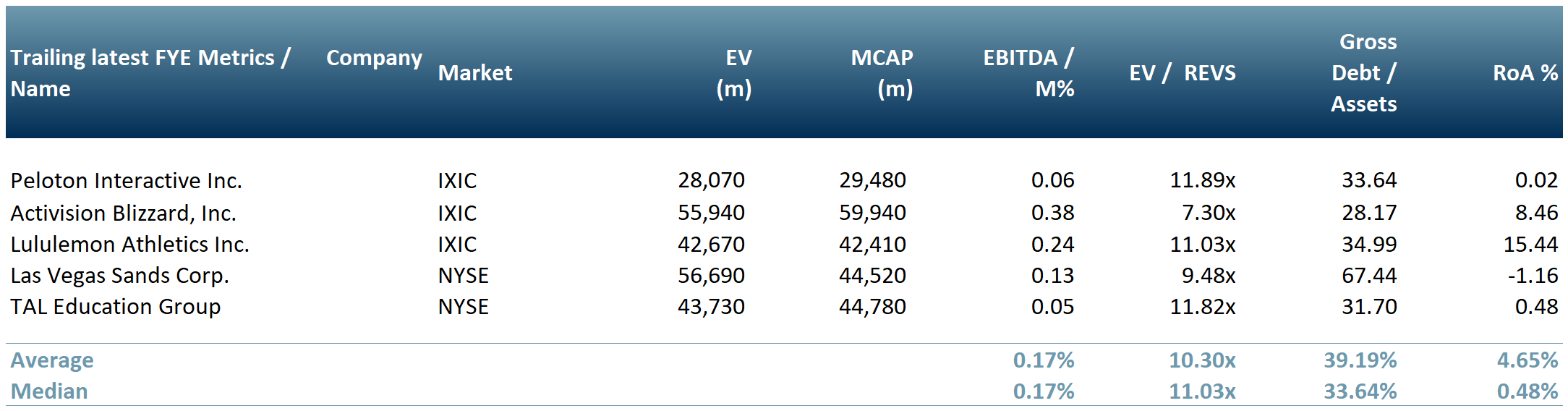Click the Peloton Interactive Inc. company name
The height and width of the screenshot is (411, 1568).
point(126,180)
